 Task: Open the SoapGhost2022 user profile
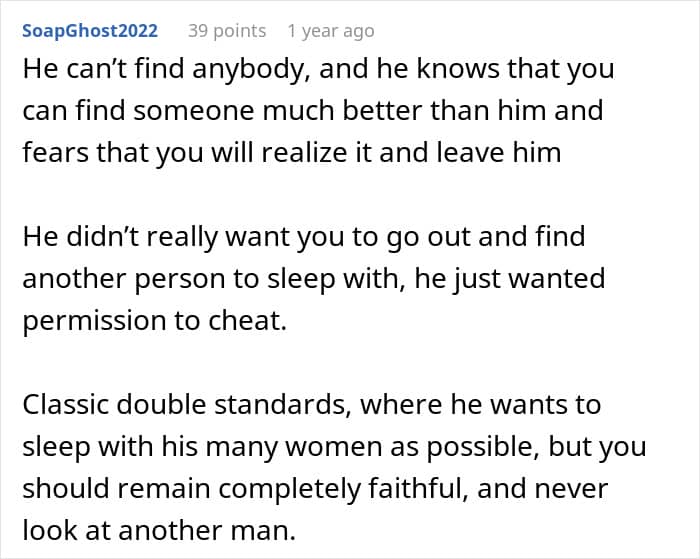click(x=89, y=31)
